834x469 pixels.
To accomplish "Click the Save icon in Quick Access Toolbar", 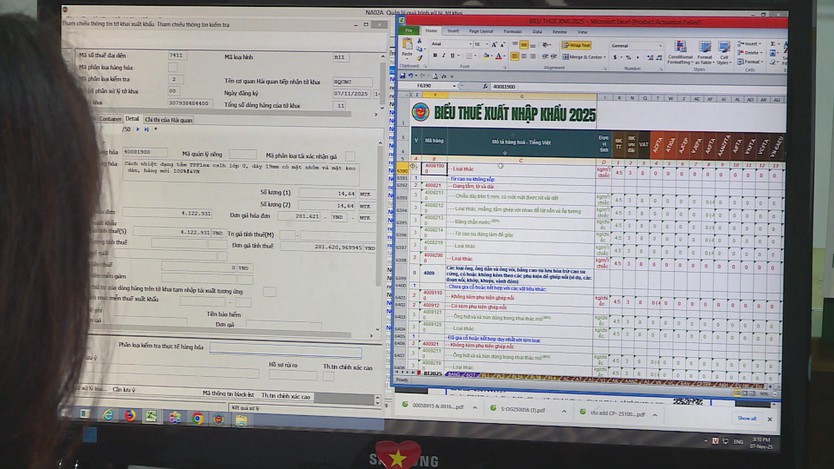I will coord(403,76).
